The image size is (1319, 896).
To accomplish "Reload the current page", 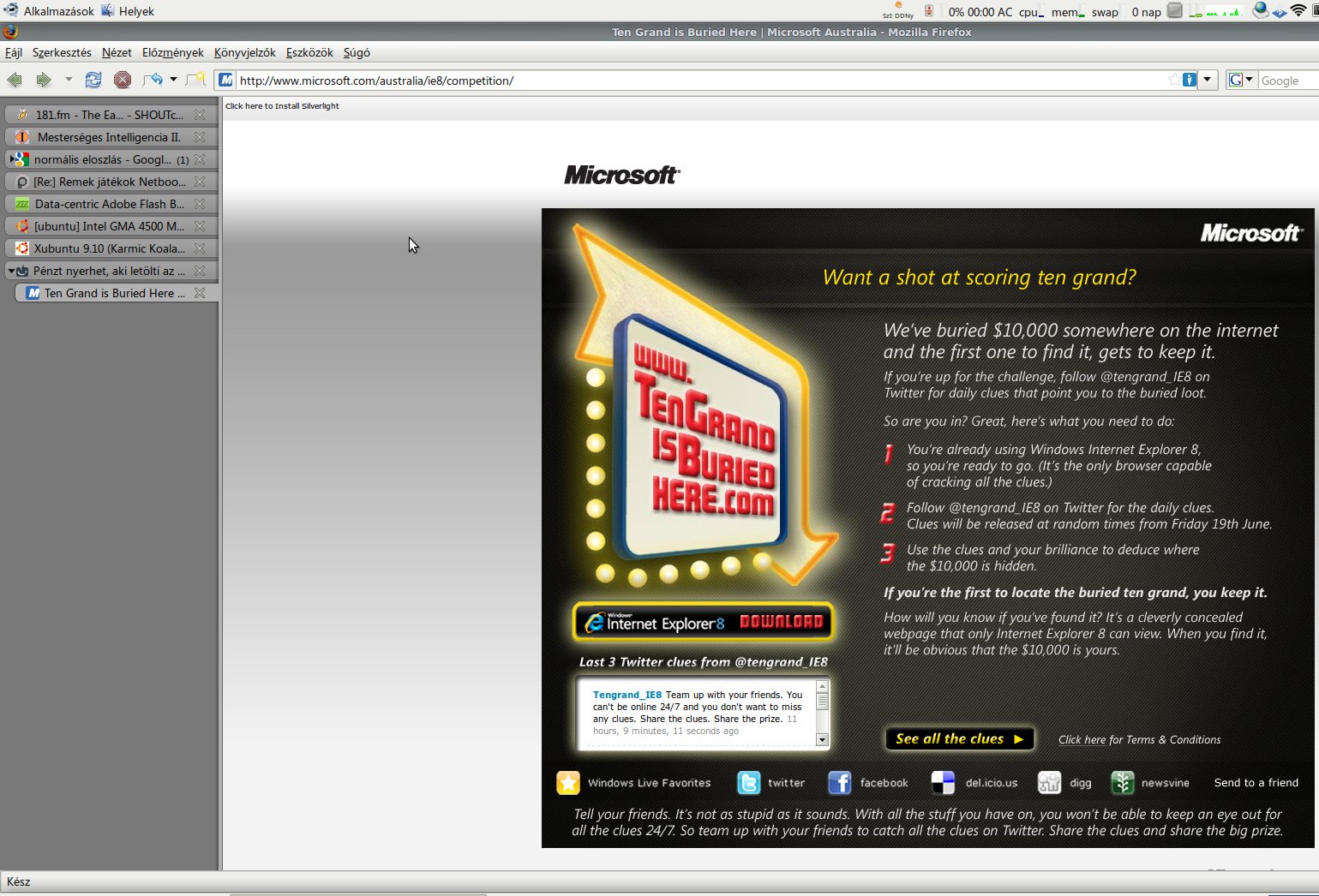I will pyautogui.click(x=93, y=81).
